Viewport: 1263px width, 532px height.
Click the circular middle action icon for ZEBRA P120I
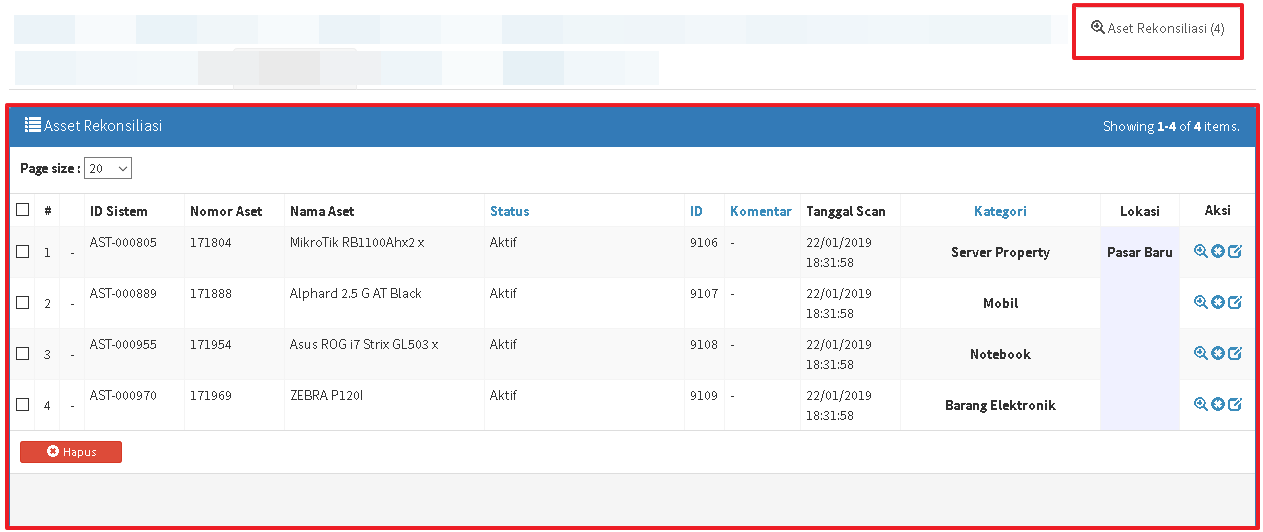[x=1217, y=405]
